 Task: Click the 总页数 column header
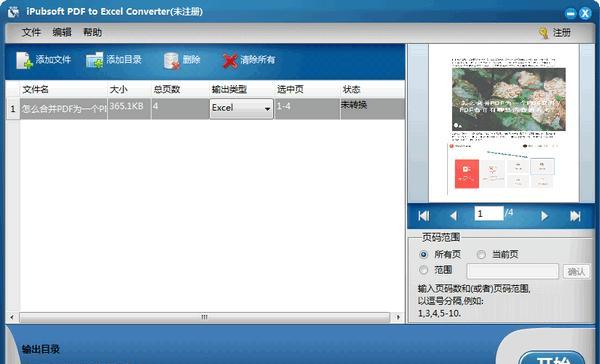pyautogui.click(x=180, y=90)
